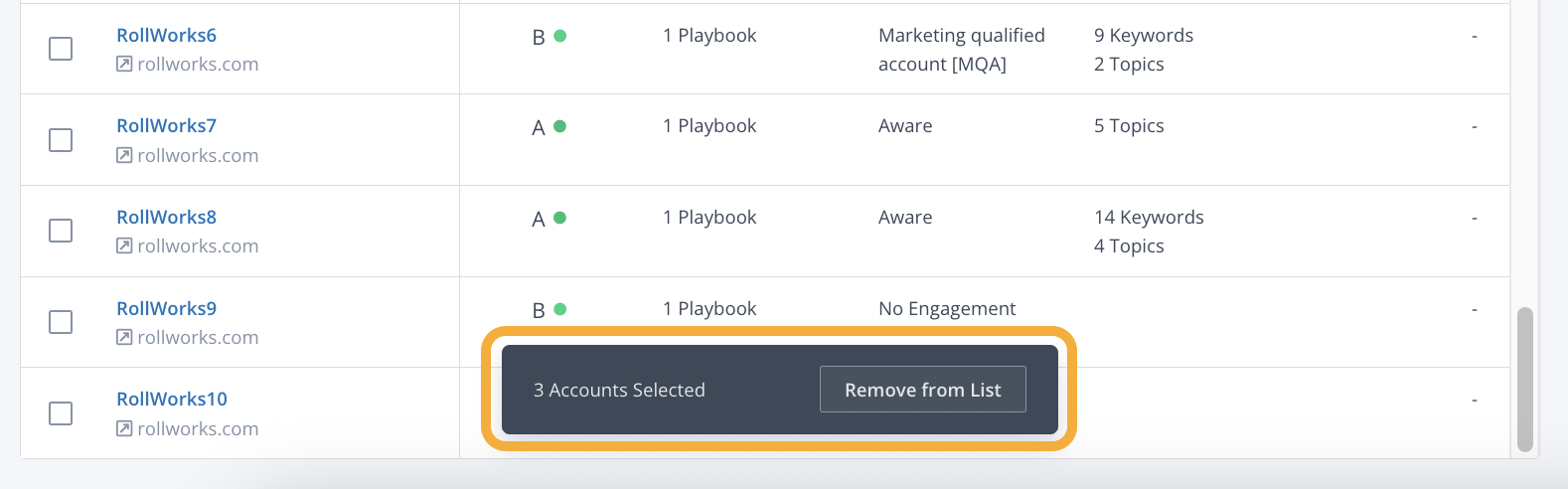
Task: View 9 Keywords for RollWorks6
Action: pos(1144,36)
